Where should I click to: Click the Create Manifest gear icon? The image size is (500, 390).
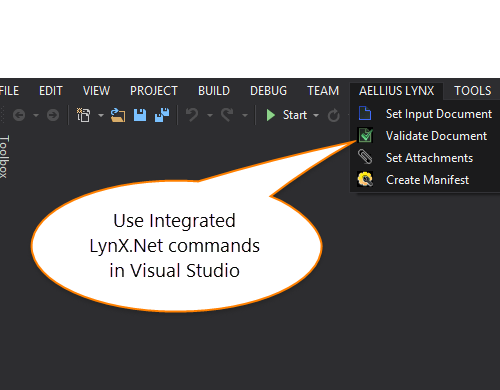[x=365, y=179]
